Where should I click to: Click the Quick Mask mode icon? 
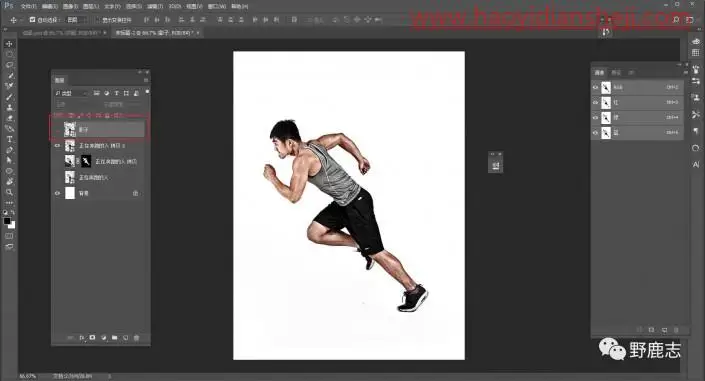click(x=9, y=236)
